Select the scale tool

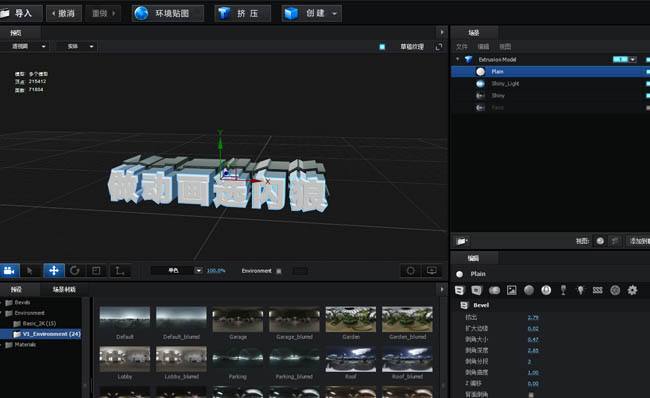pyautogui.click(x=96, y=271)
